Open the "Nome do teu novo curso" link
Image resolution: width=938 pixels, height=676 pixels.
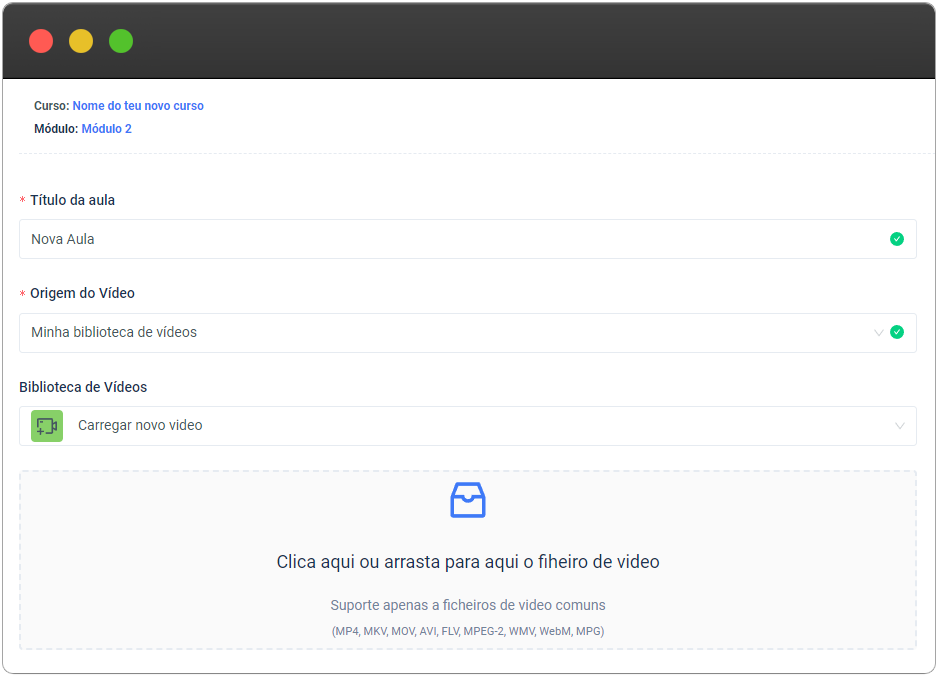click(x=138, y=106)
